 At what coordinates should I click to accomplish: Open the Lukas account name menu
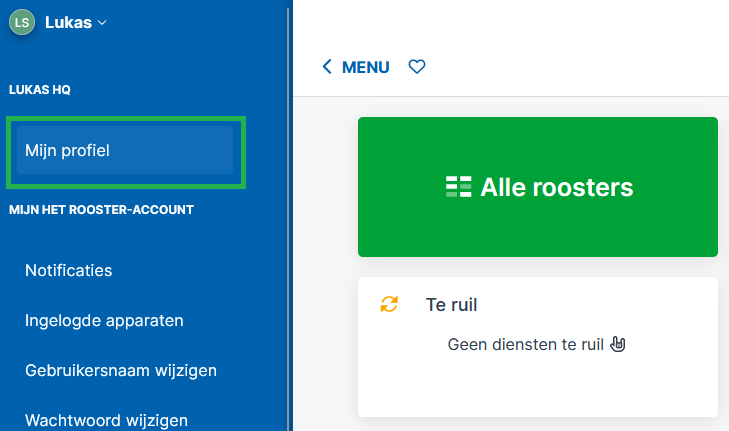coord(68,22)
